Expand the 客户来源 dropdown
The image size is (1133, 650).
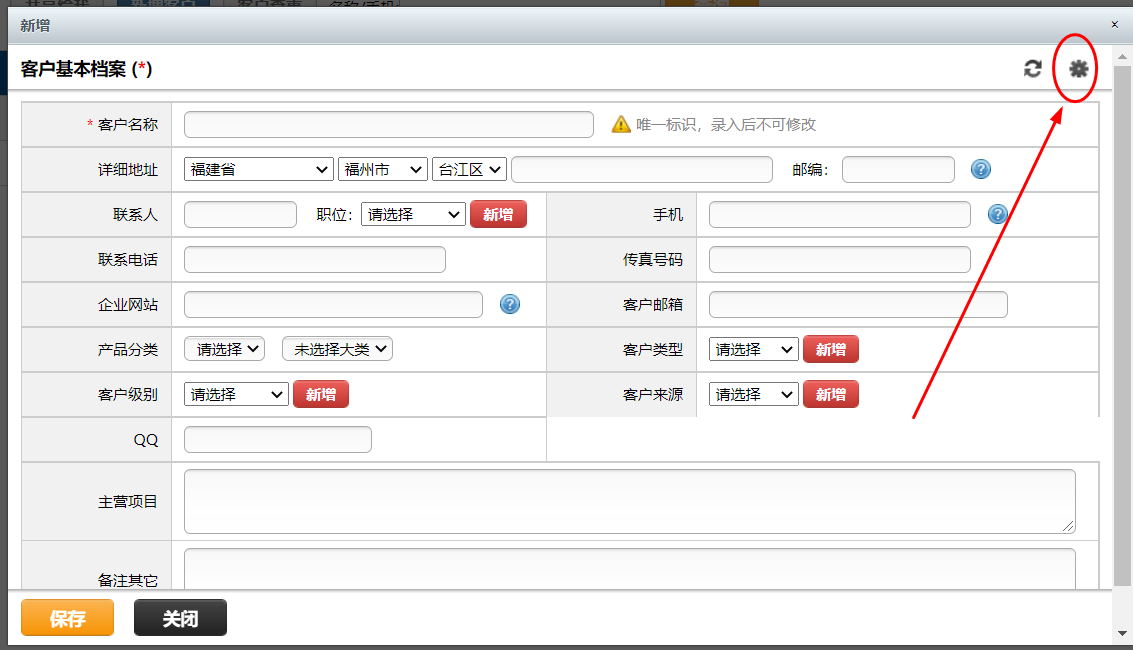(754, 394)
